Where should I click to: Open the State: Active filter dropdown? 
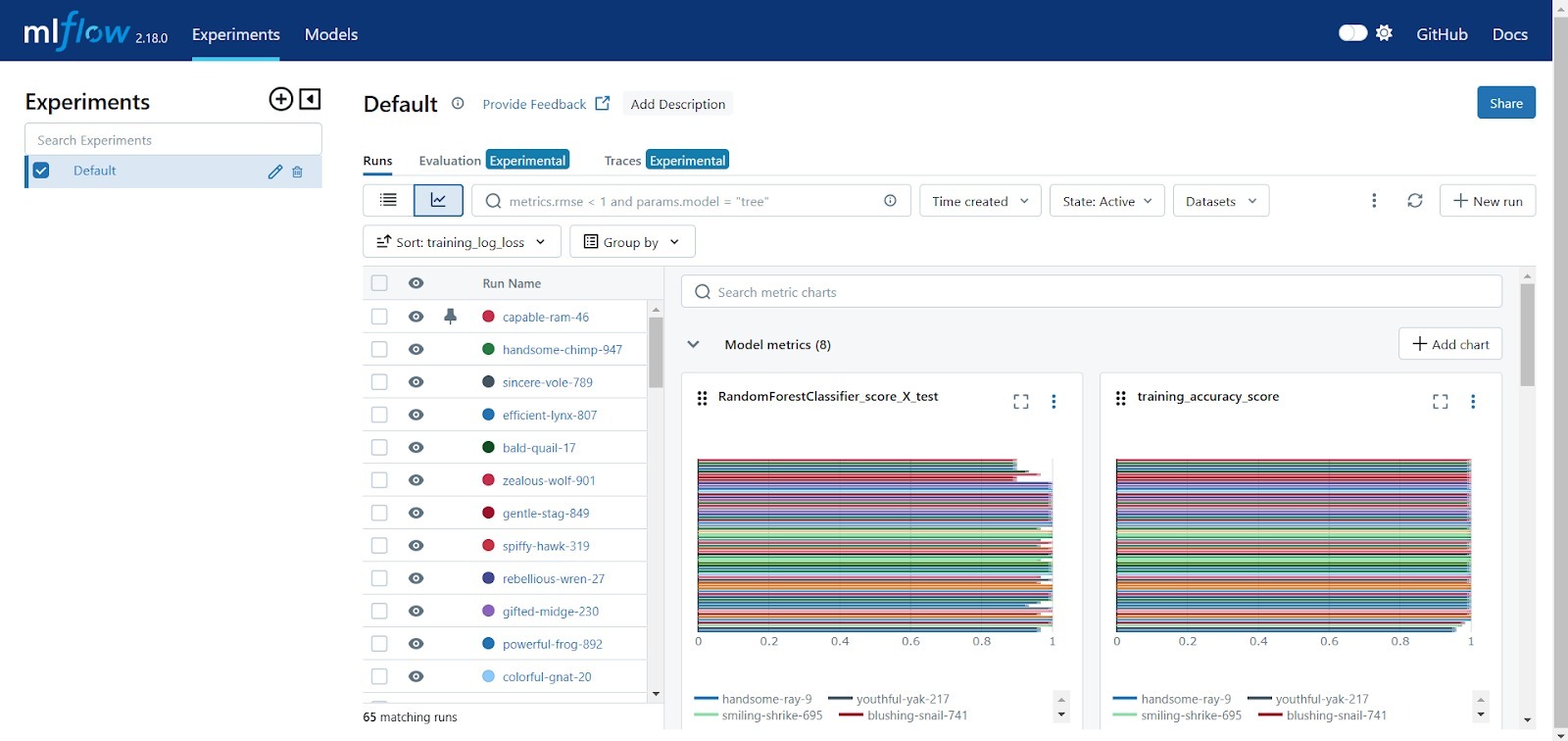tap(1106, 201)
